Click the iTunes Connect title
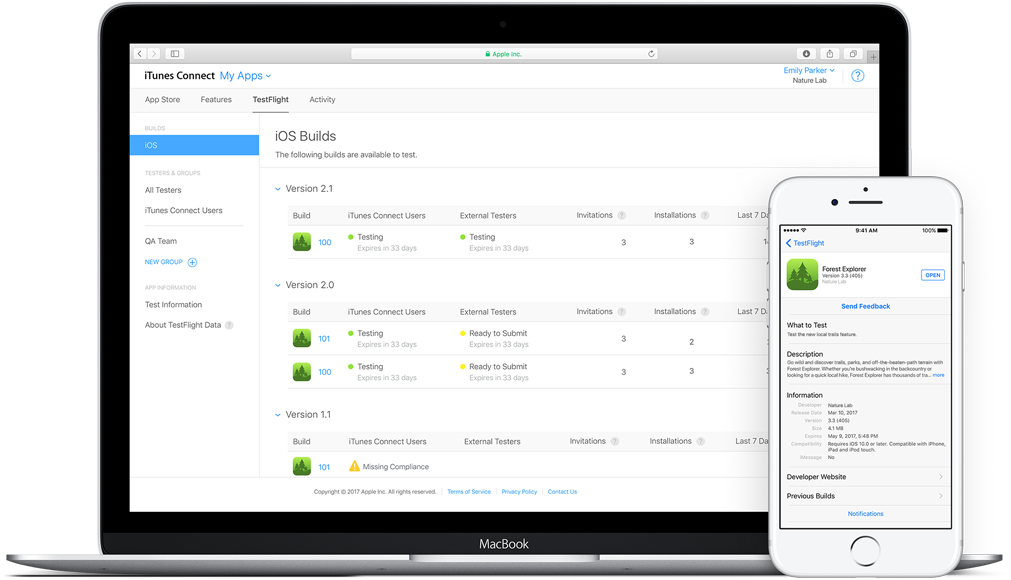The height and width of the screenshot is (580, 1011). point(179,75)
